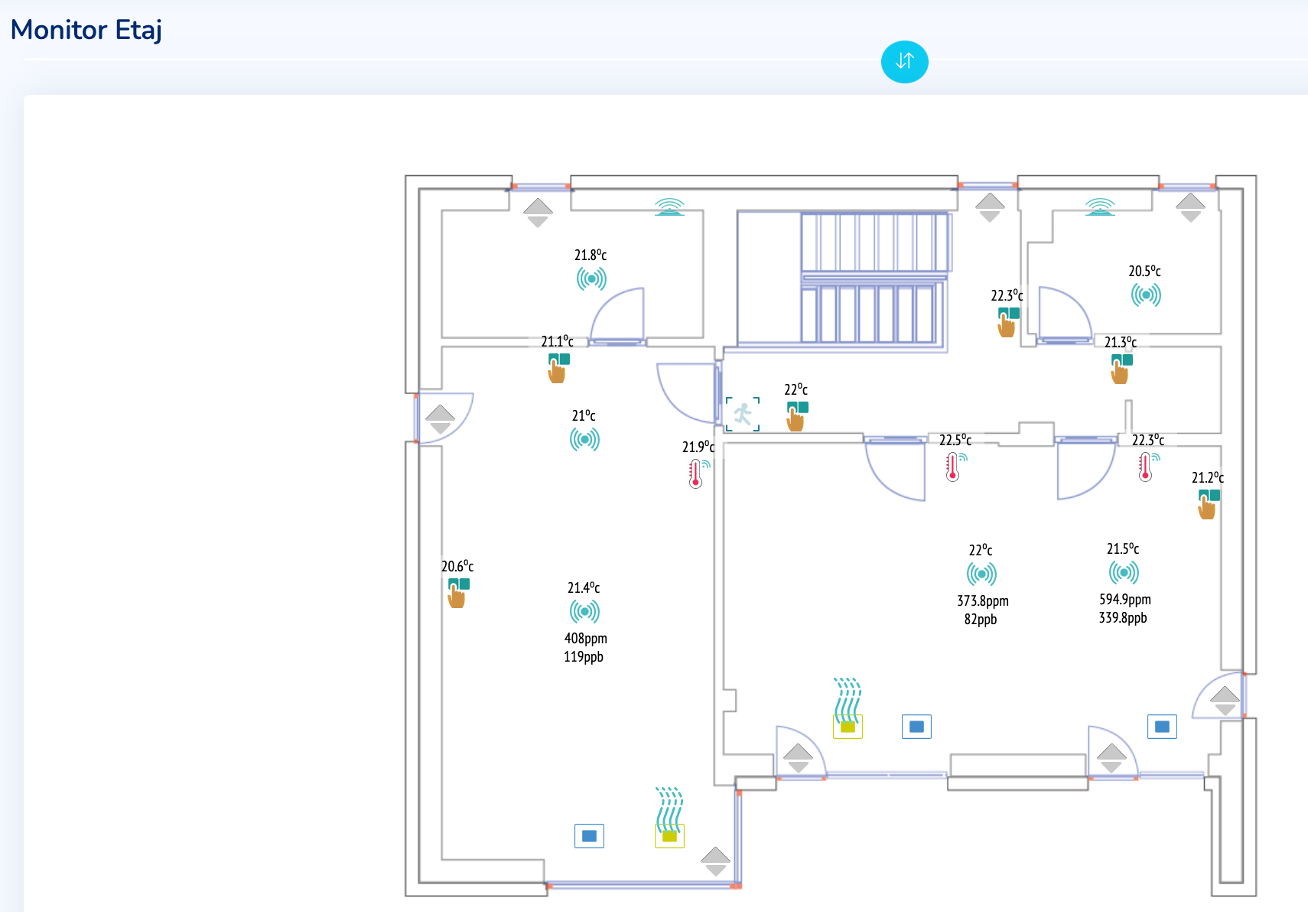Select the blue panel icon beside left heater

589,835
